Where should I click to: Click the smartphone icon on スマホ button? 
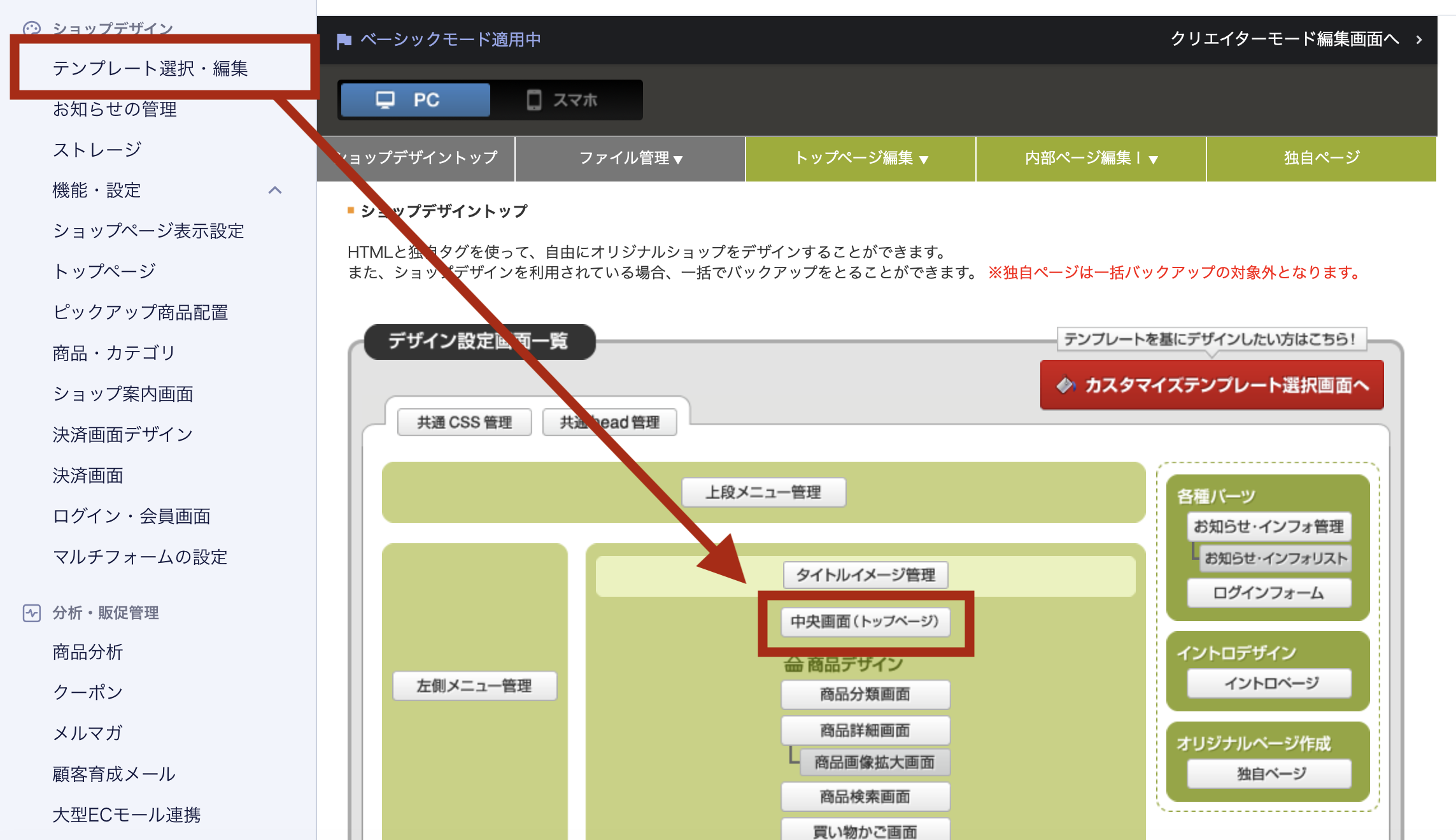(x=534, y=100)
